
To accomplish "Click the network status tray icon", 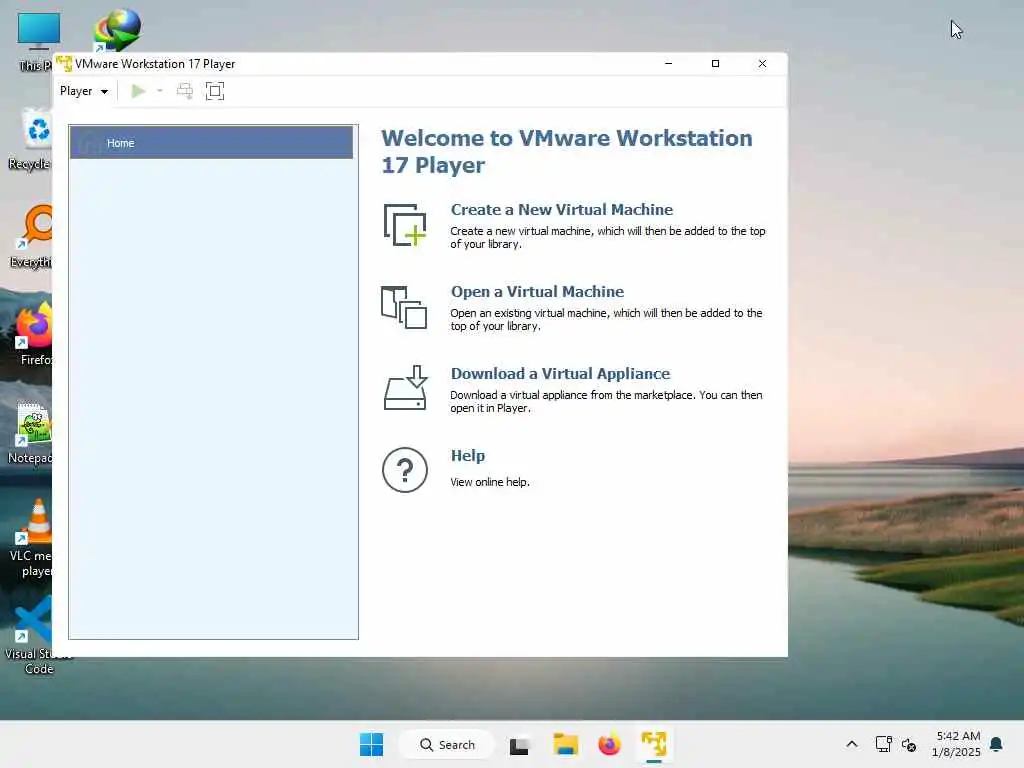I will [x=884, y=744].
